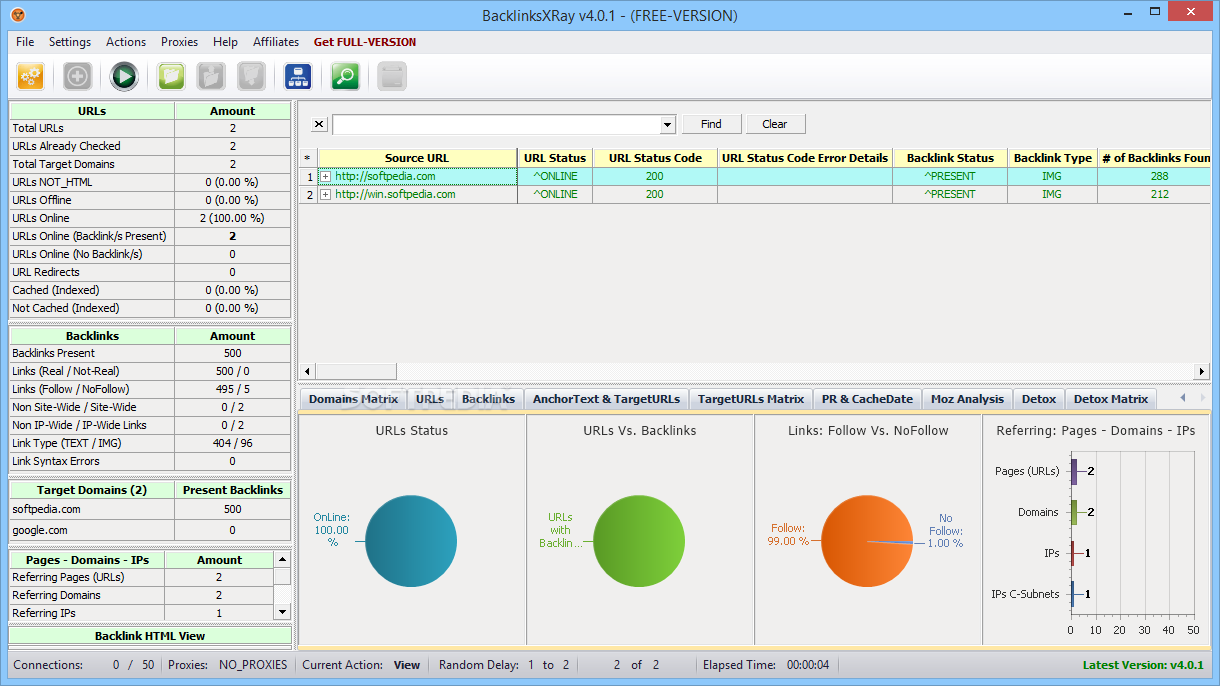The image size is (1220, 686).
Task: Switch to the URLs tab
Action: (430, 399)
